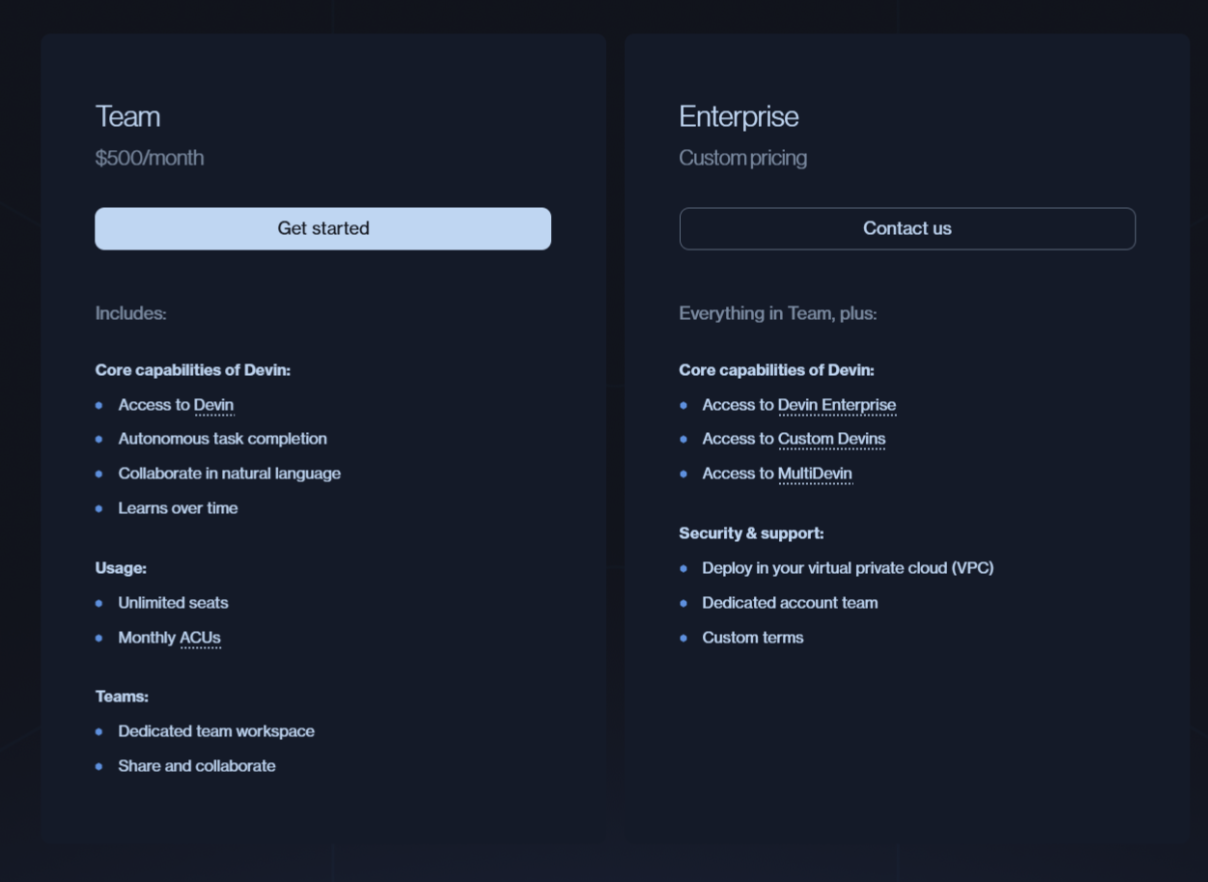The width and height of the screenshot is (1208, 882).
Task: Click Autonomous task completion item
Action: (x=222, y=439)
